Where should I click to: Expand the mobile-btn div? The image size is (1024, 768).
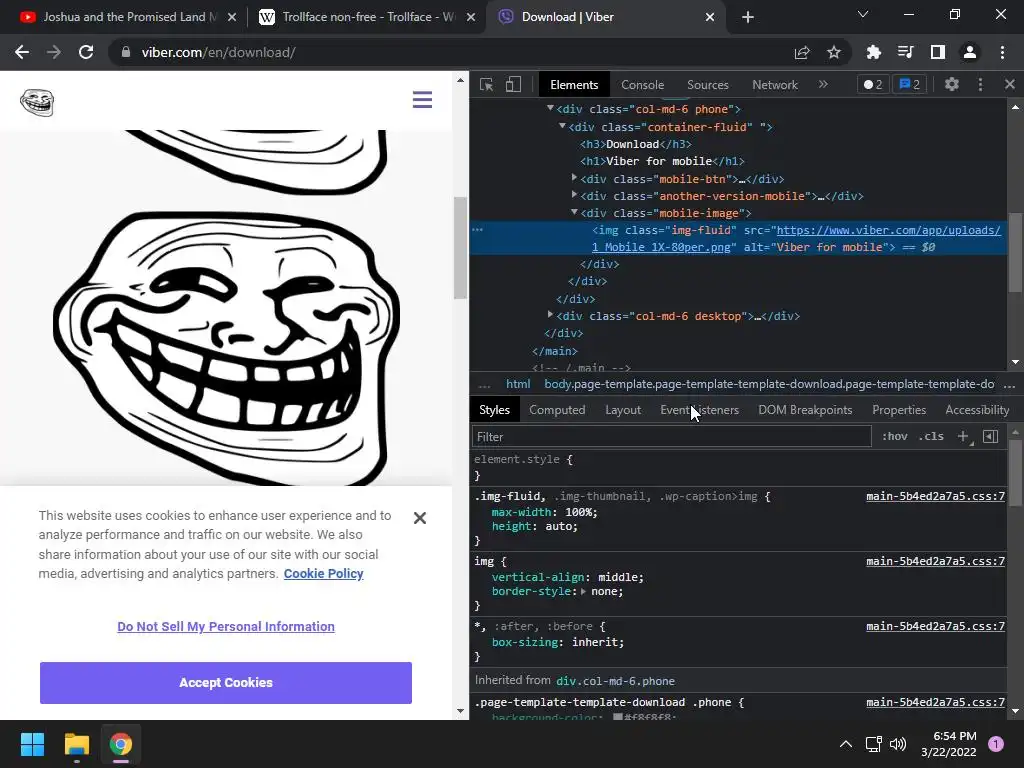click(574, 178)
